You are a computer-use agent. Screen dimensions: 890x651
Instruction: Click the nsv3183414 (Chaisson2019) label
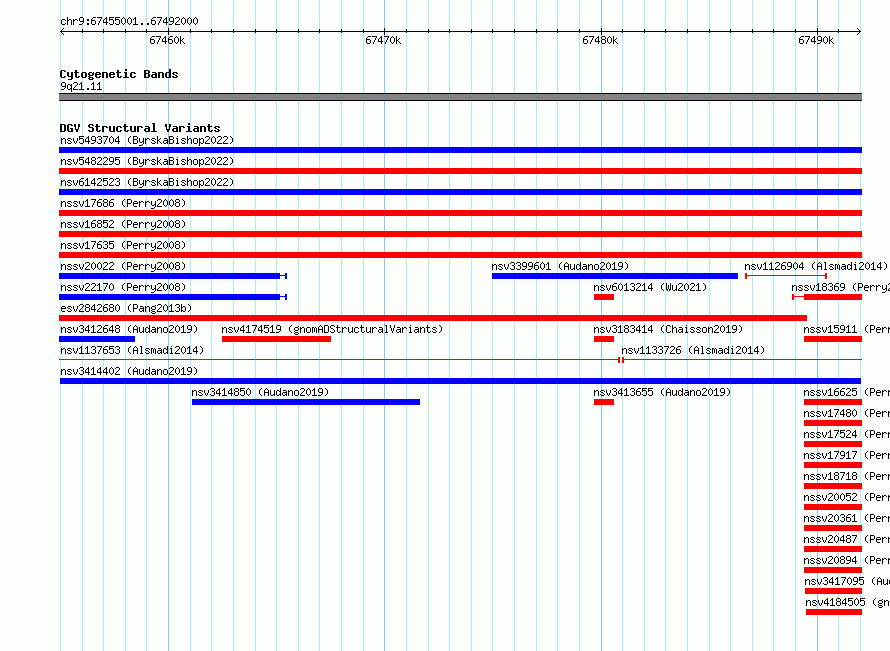668,329
